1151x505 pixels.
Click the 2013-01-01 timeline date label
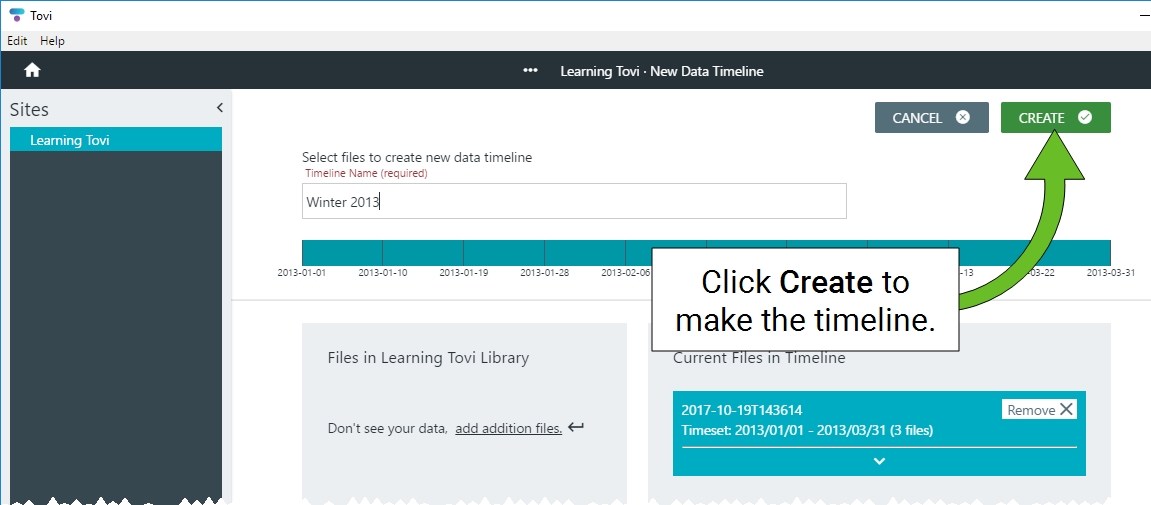coord(302,272)
